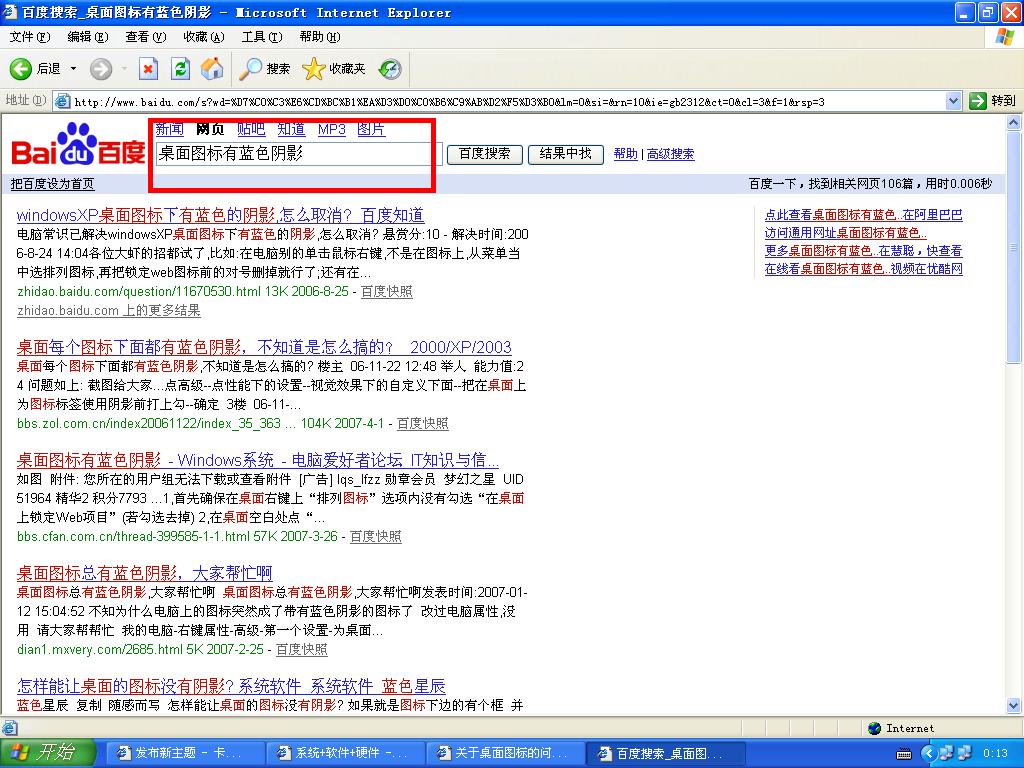Open the 查看(V) menu
This screenshot has width=1024, height=768.
click(146, 37)
